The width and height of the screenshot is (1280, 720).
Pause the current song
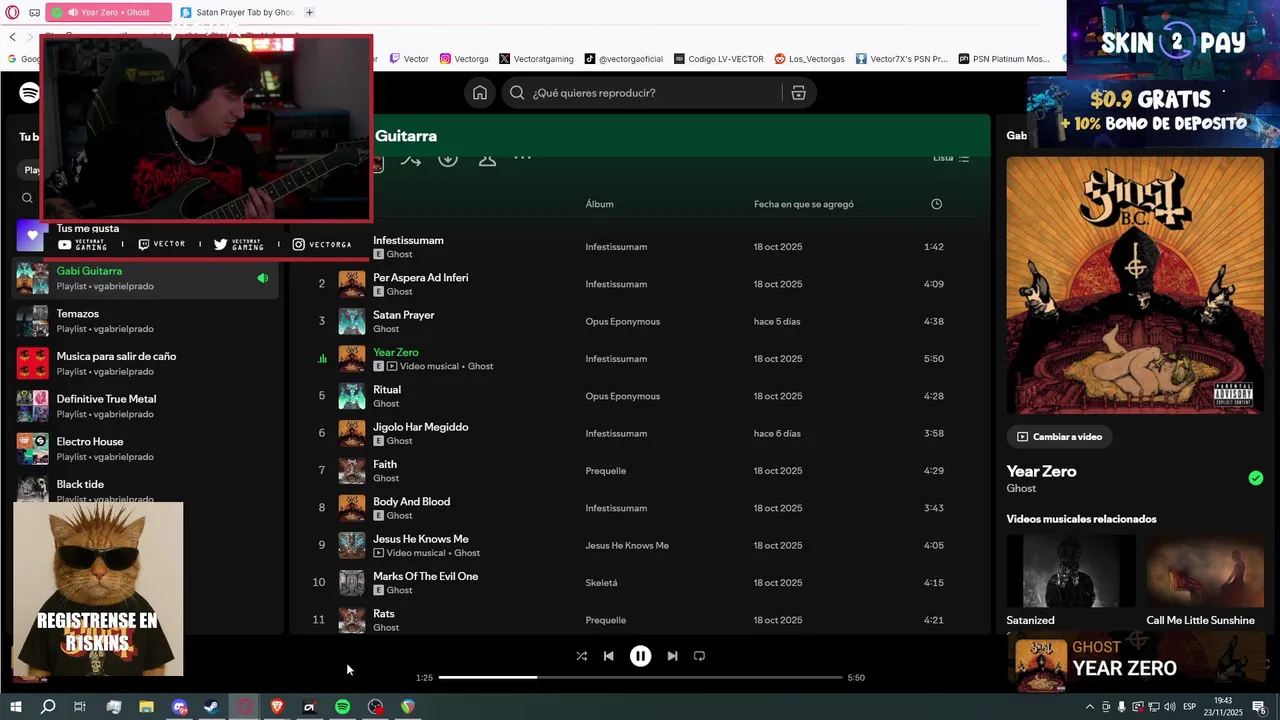coord(640,656)
